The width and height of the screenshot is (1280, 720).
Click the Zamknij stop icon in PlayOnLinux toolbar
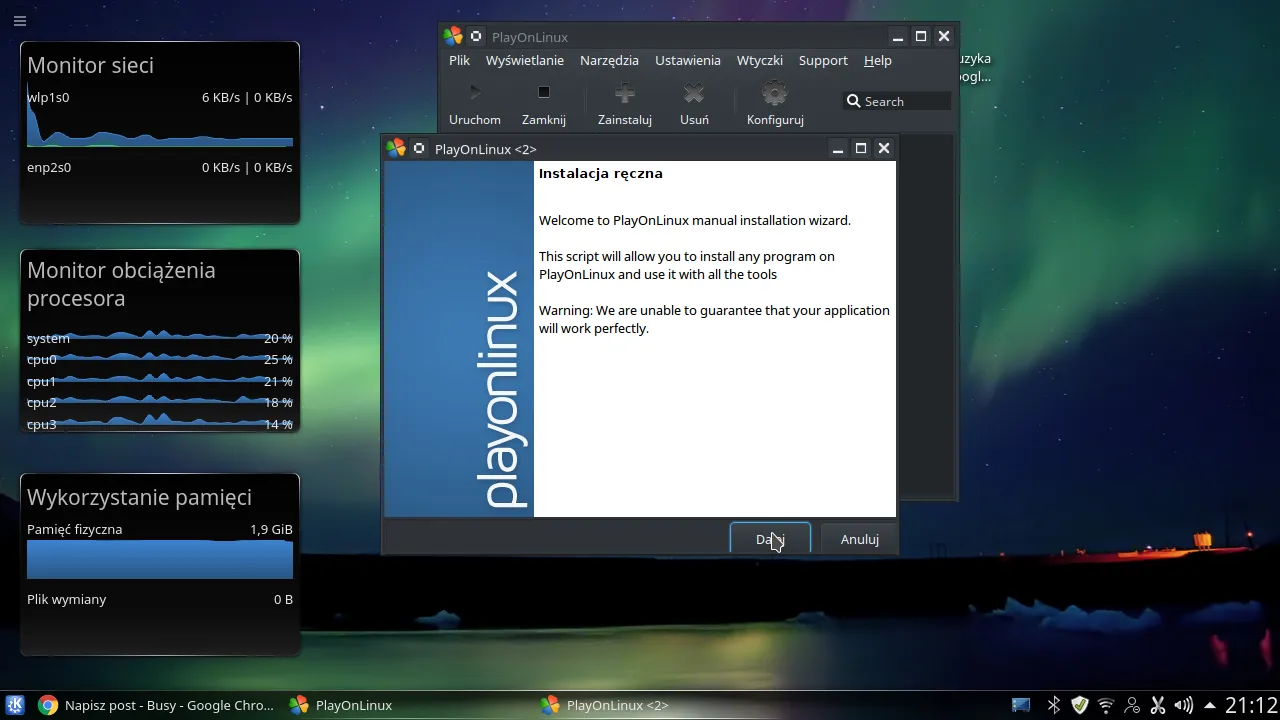(x=544, y=93)
